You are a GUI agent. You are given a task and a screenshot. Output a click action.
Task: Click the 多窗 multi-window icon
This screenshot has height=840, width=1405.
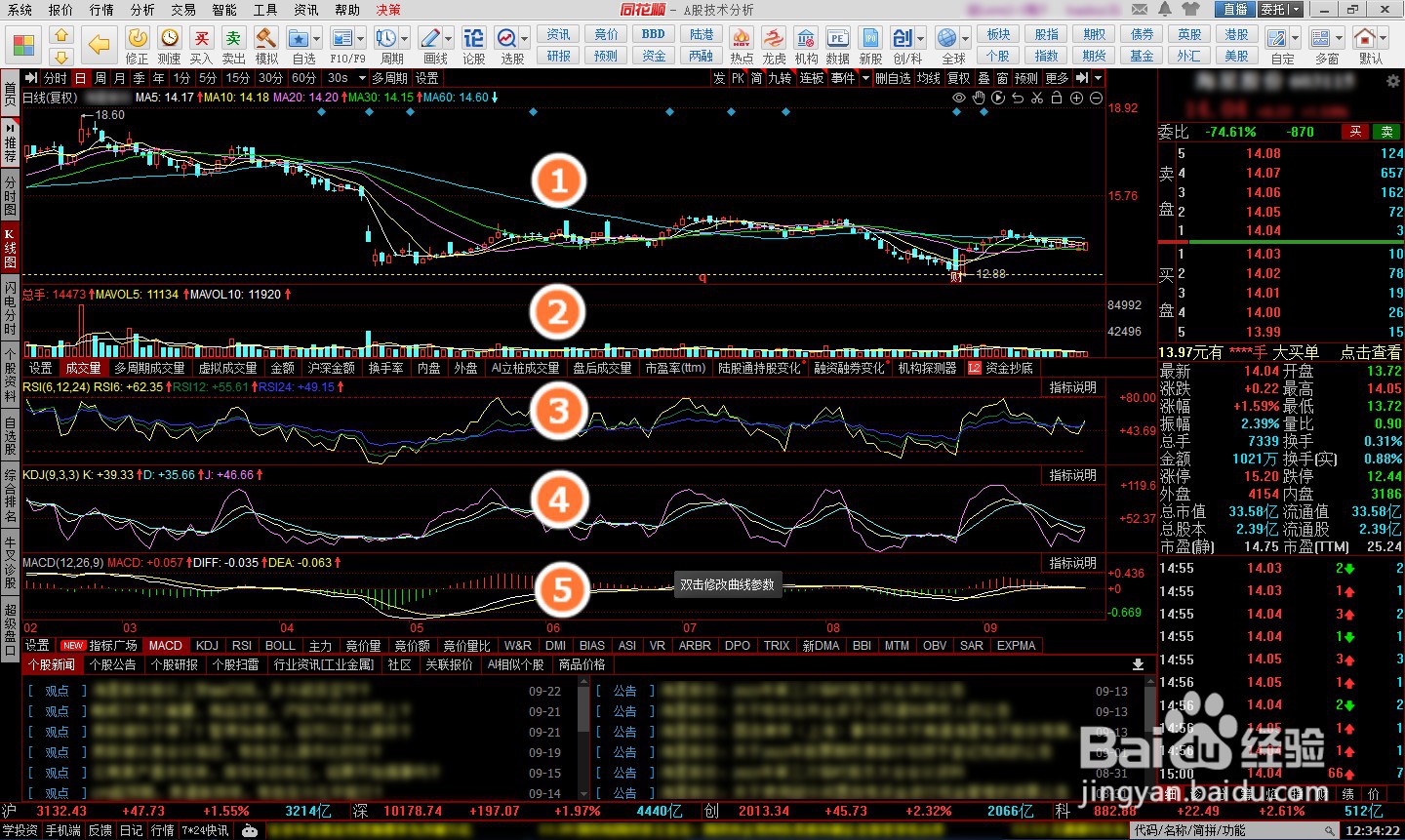pyautogui.click(x=1320, y=38)
